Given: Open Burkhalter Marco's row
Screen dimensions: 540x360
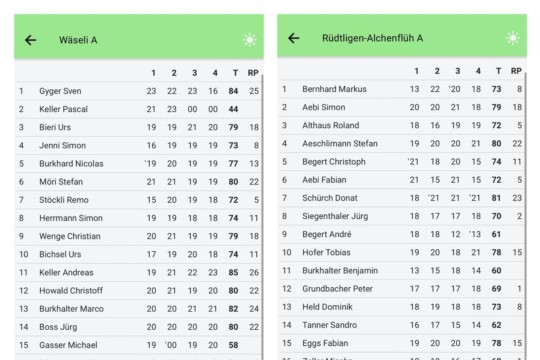Looking at the screenshot, I should 138,309.
